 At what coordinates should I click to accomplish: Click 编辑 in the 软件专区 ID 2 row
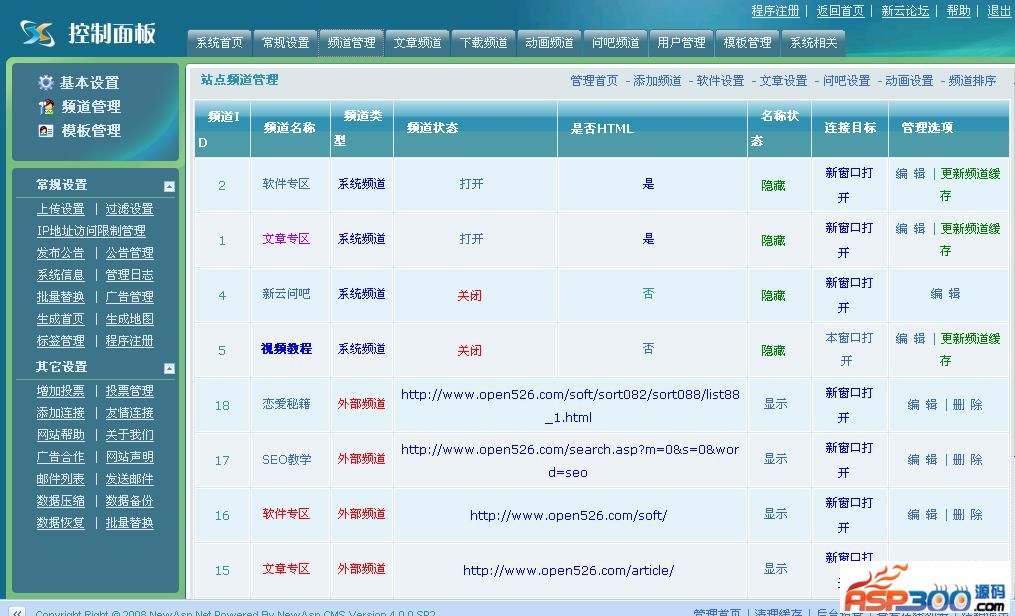911,173
